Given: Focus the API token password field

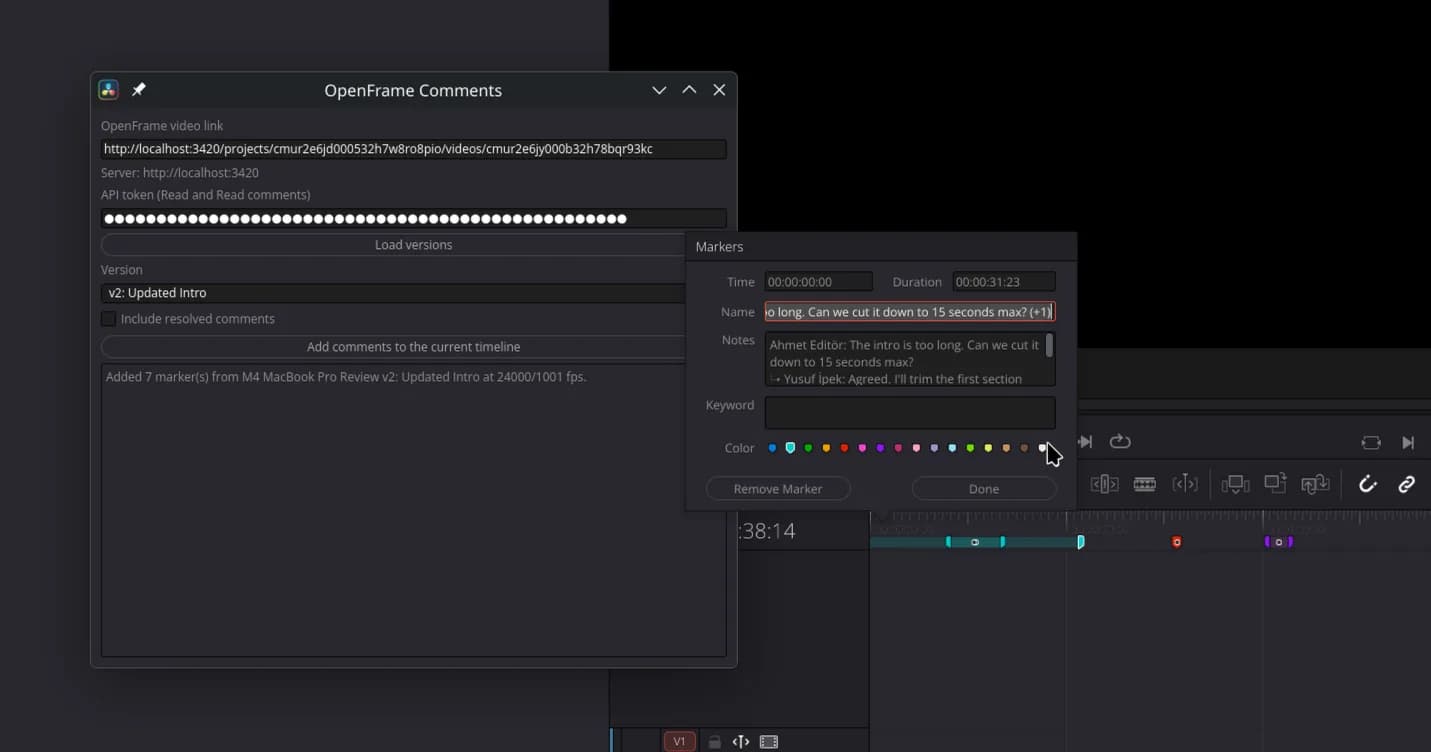Looking at the screenshot, I should click(413, 219).
